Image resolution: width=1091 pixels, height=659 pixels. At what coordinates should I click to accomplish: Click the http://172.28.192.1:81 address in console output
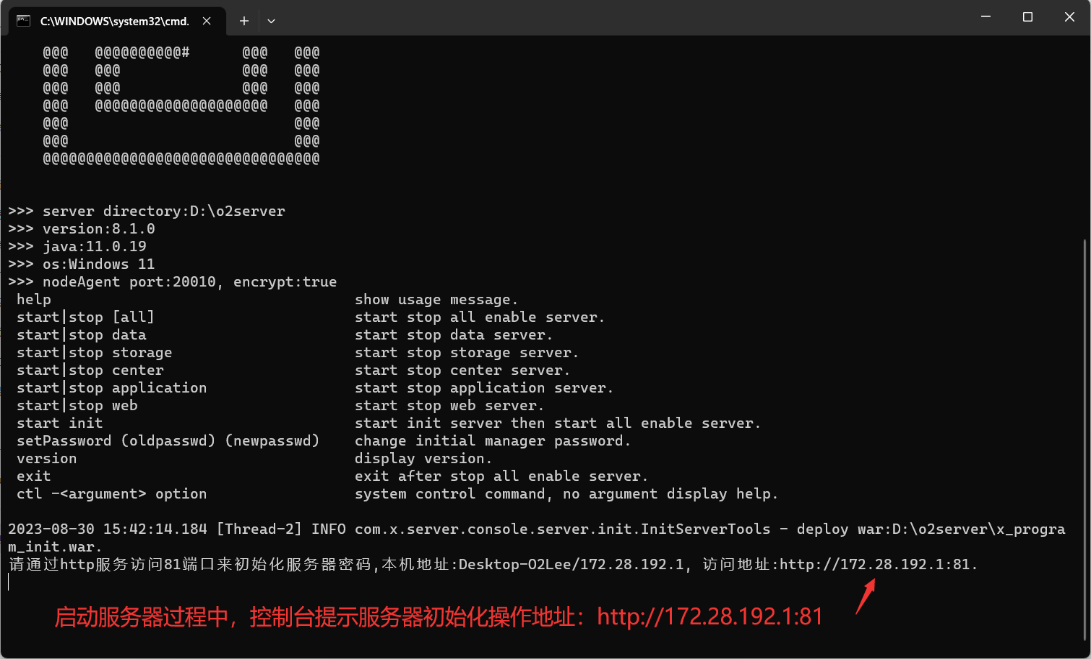click(x=878, y=564)
